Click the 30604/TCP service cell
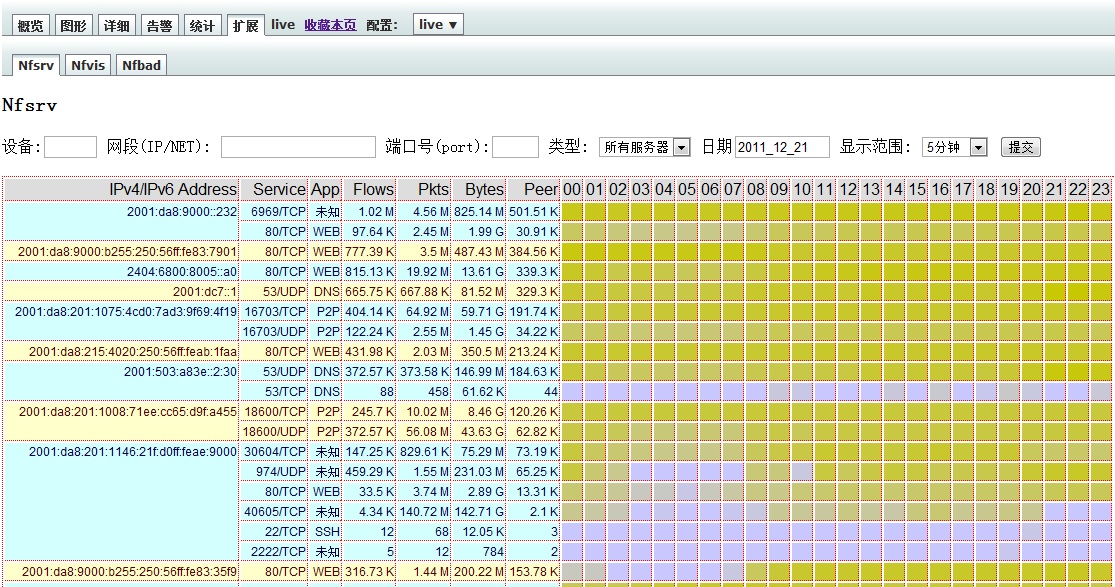This screenshot has height=587, width=1115. [x=274, y=451]
